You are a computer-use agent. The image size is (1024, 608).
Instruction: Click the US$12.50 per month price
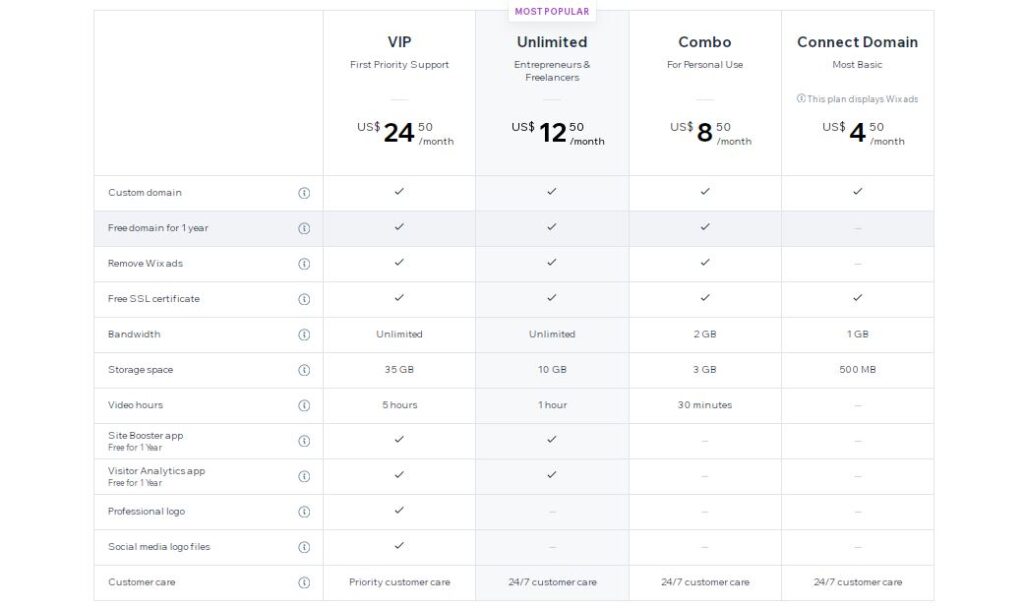point(557,133)
